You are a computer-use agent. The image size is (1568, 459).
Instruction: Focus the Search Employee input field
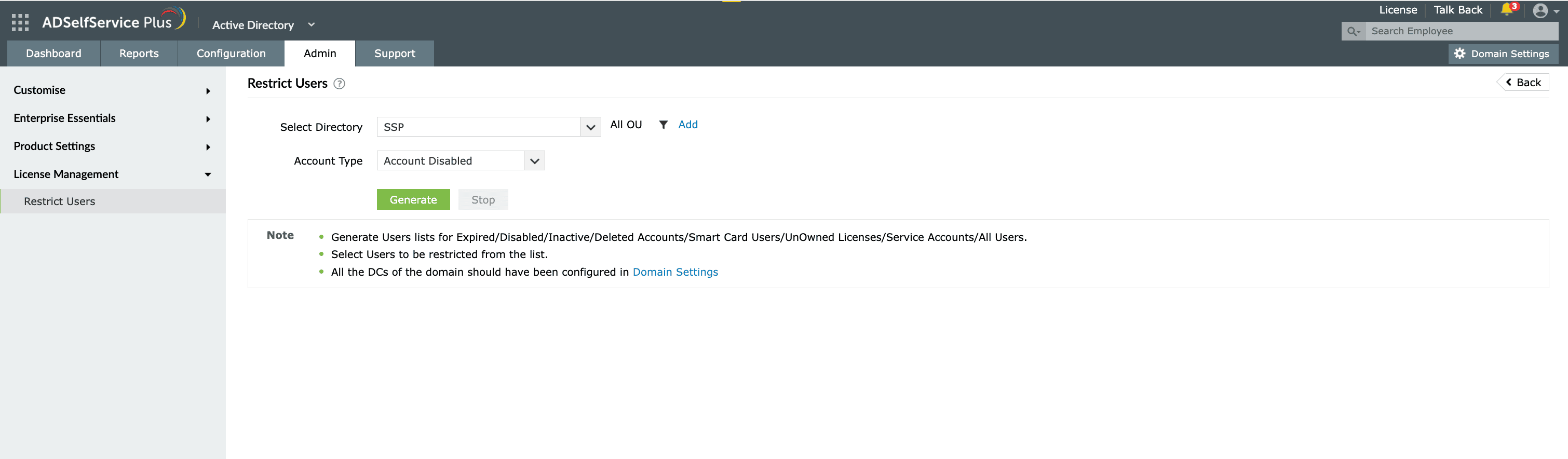(x=1462, y=31)
